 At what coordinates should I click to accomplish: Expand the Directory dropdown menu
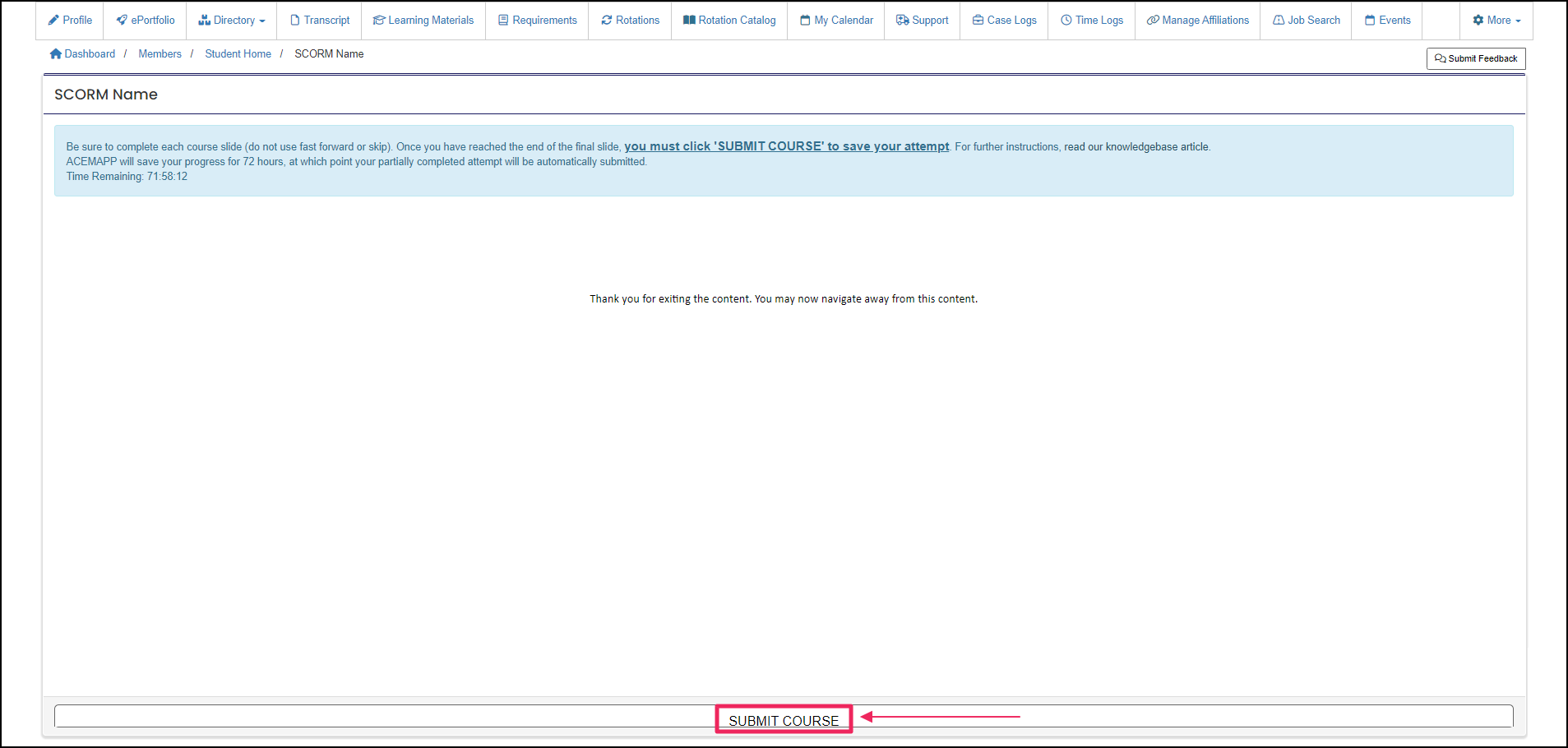(232, 20)
